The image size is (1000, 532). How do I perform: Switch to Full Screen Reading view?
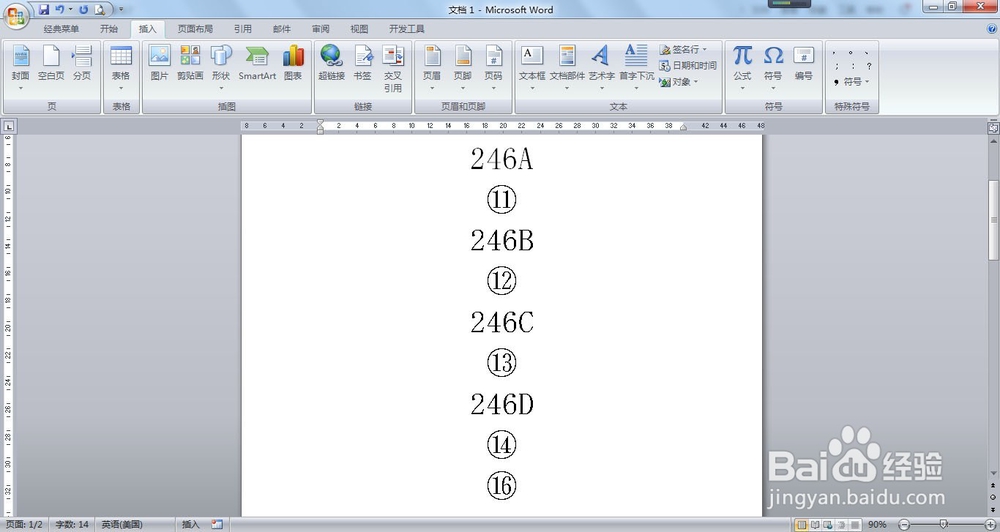[815, 524]
